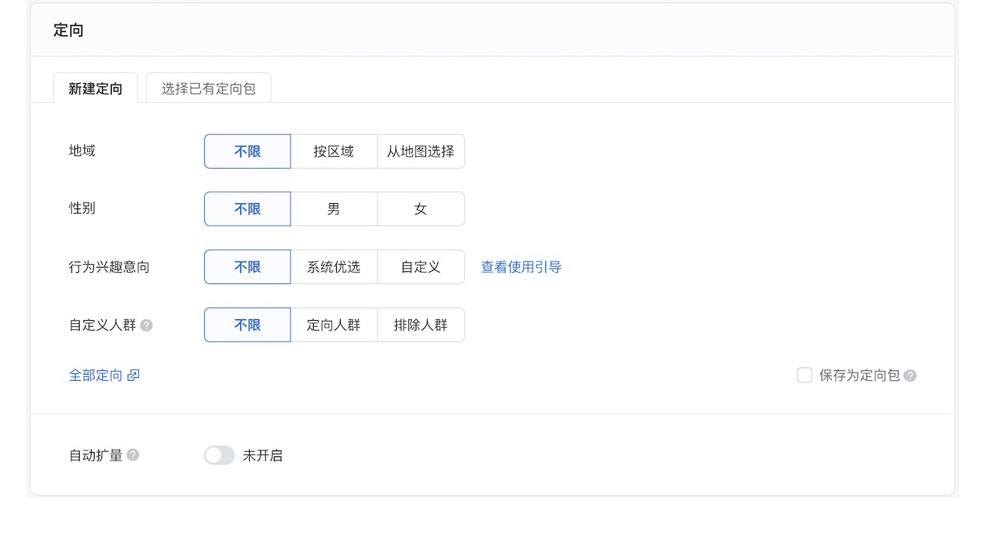Click the 性别 row label
This screenshot has width=1000, height=560.
tap(82, 208)
